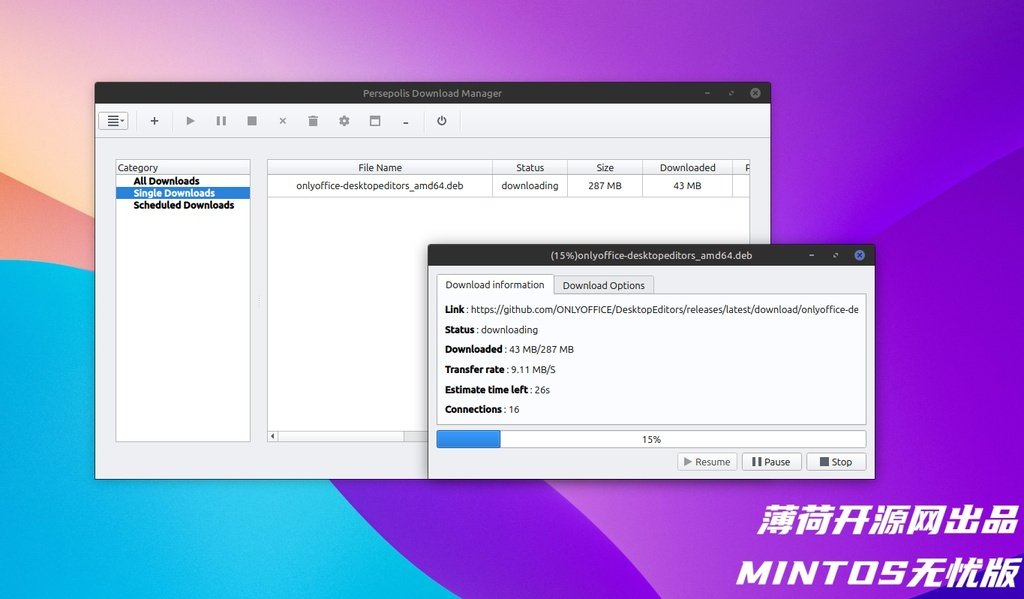Select All Downloads category

pyautogui.click(x=167, y=181)
